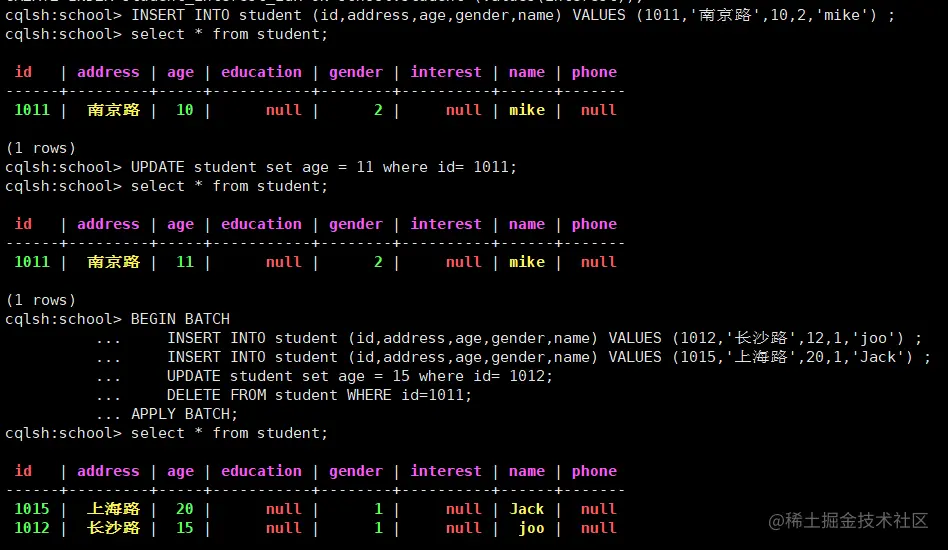Click the 'DELETE FROM student WHERE id=1011' line
Screen dimensions: 948x550
[x=319, y=395]
